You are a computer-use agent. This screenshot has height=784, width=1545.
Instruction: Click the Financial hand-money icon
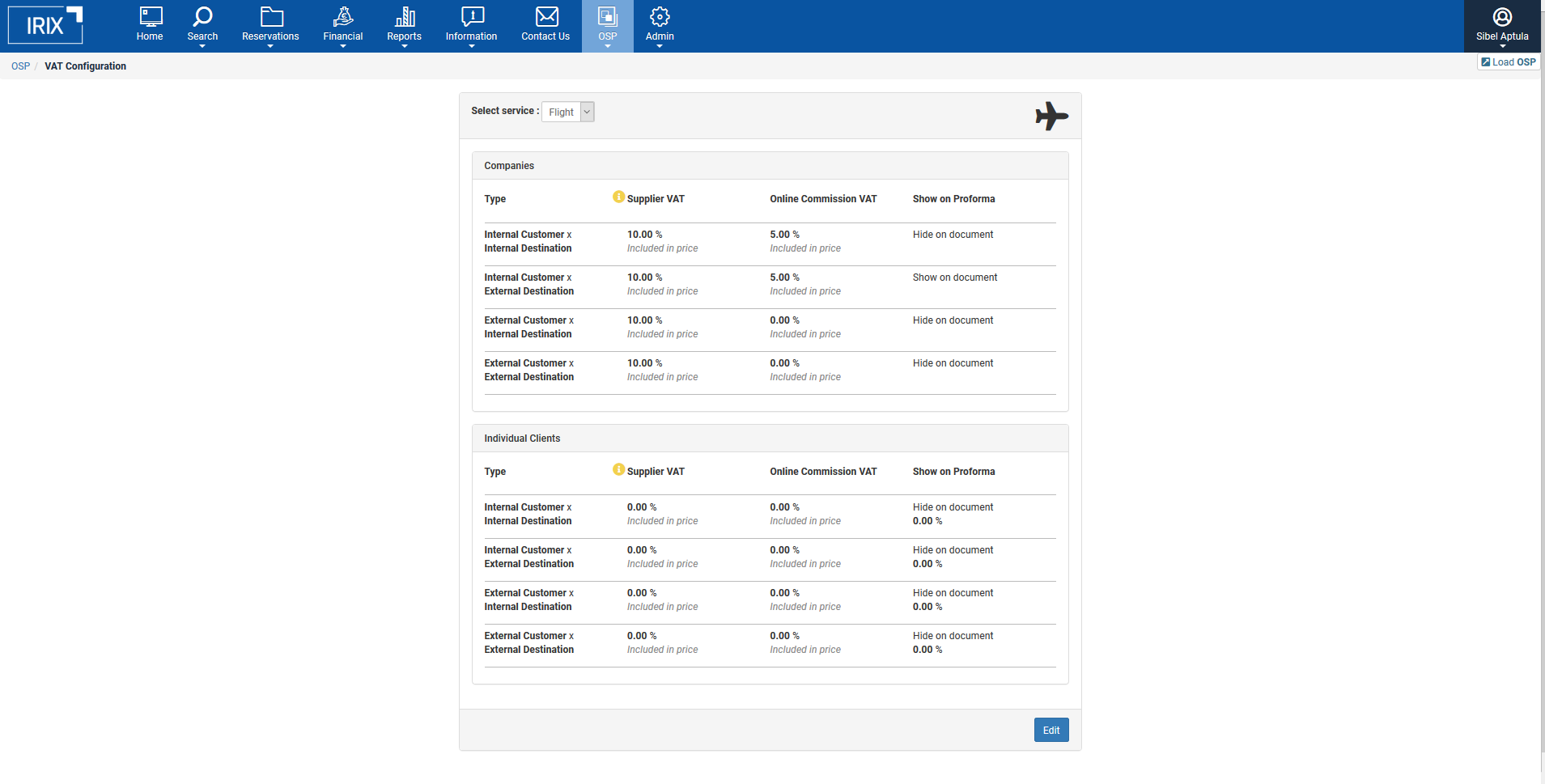point(343,16)
